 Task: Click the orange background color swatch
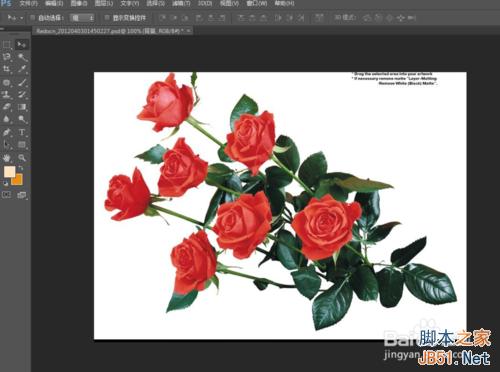(17, 180)
